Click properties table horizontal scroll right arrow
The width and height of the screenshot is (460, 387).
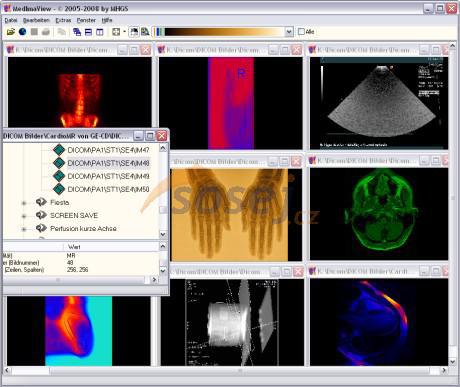tap(154, 279)
